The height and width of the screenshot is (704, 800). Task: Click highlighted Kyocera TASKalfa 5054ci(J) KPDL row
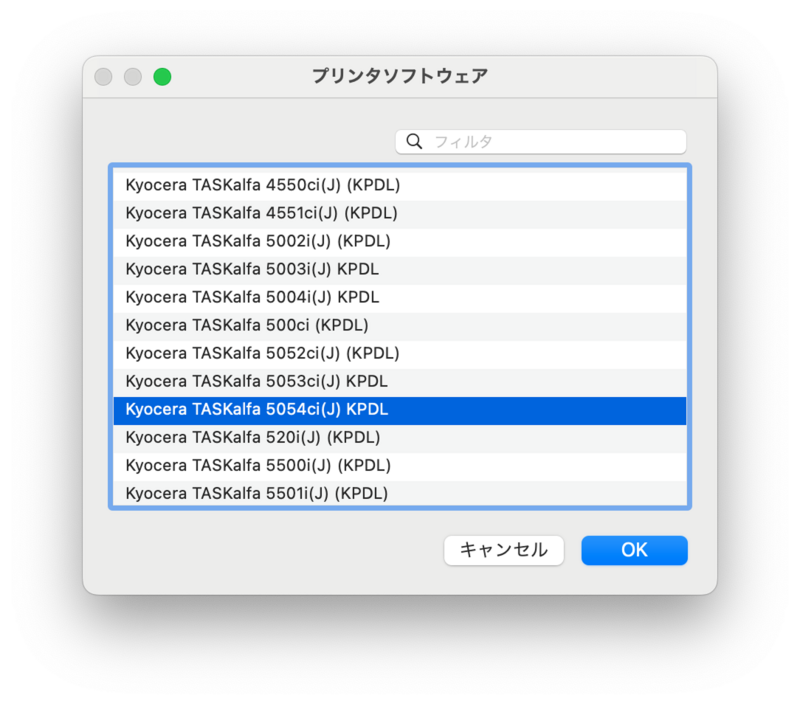coord(400,410)
